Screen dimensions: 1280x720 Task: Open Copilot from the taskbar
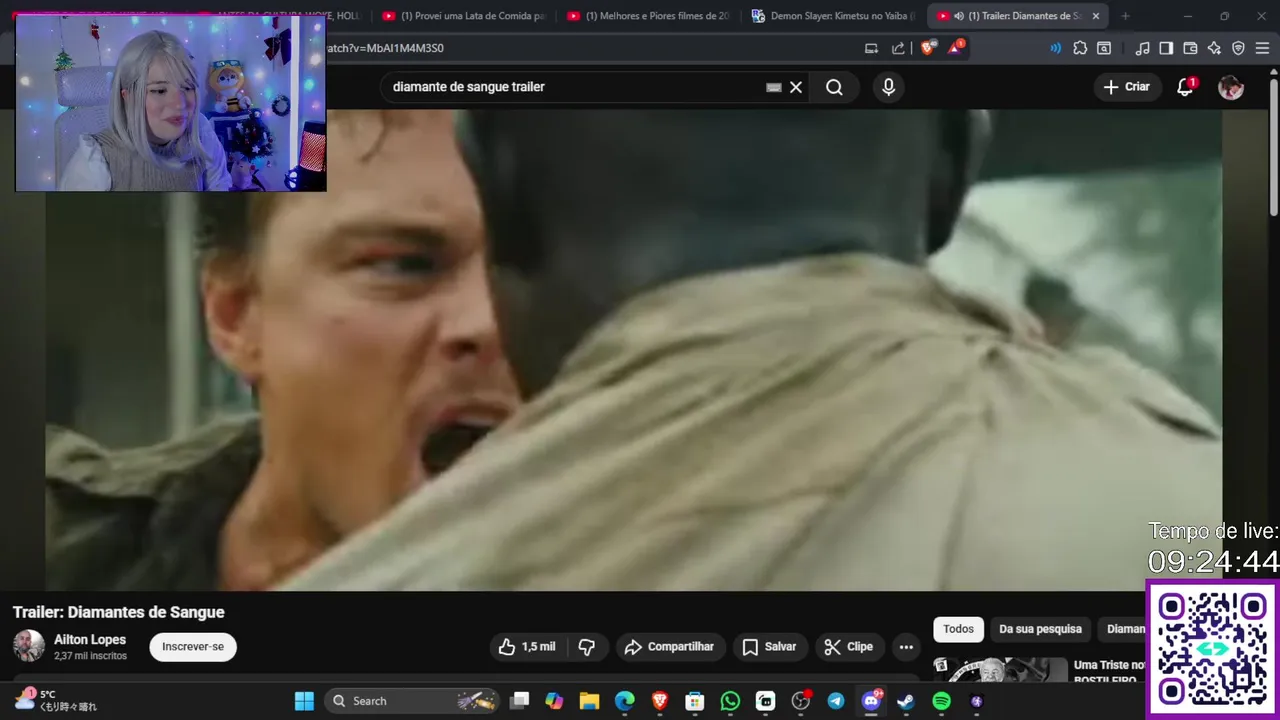[554, 701]
